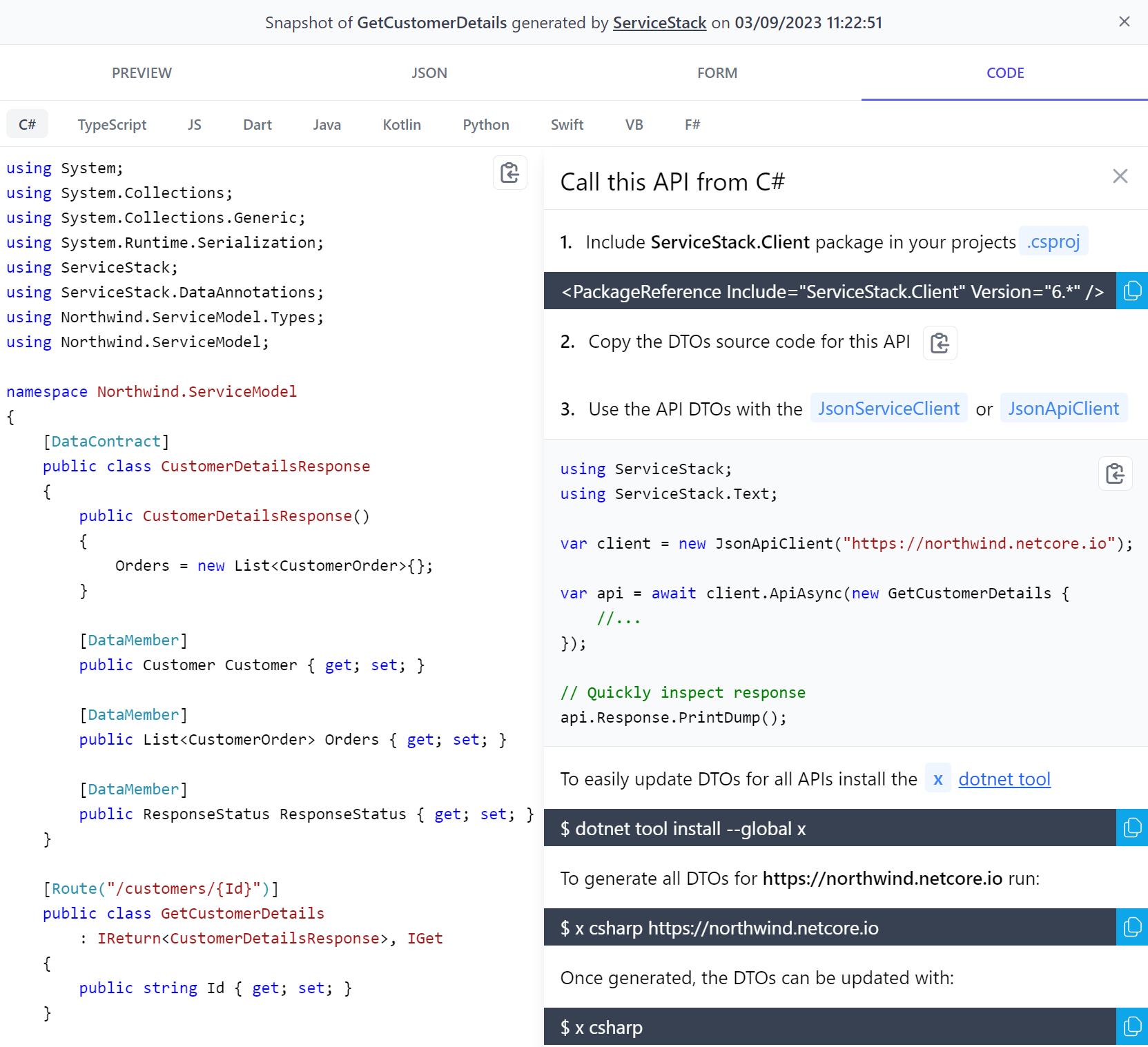1148x1047 pixels.
Task: Switch to the JSON tab
Action: 429,73
